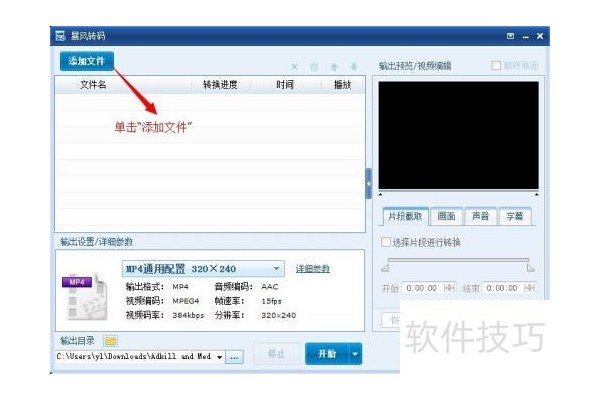Viewport: 600px width, 400px height.
Task: Open the 声音 tab
Action: [480, 216]
